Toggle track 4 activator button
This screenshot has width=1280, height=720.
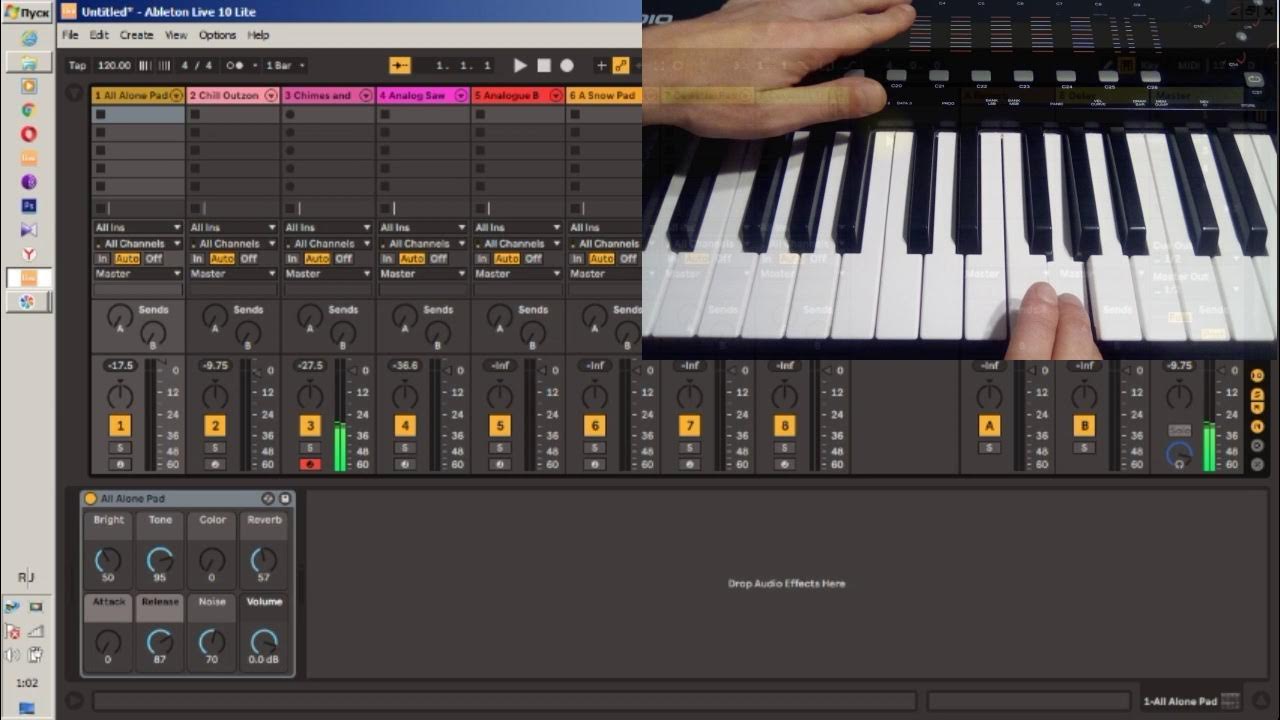click(x=405, y=427)
